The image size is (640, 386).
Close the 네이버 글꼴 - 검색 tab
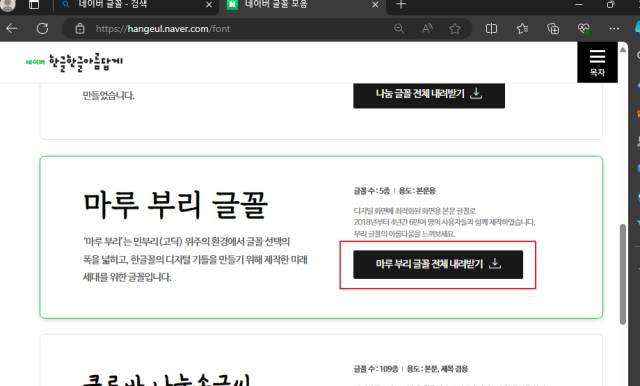point(209,4)
